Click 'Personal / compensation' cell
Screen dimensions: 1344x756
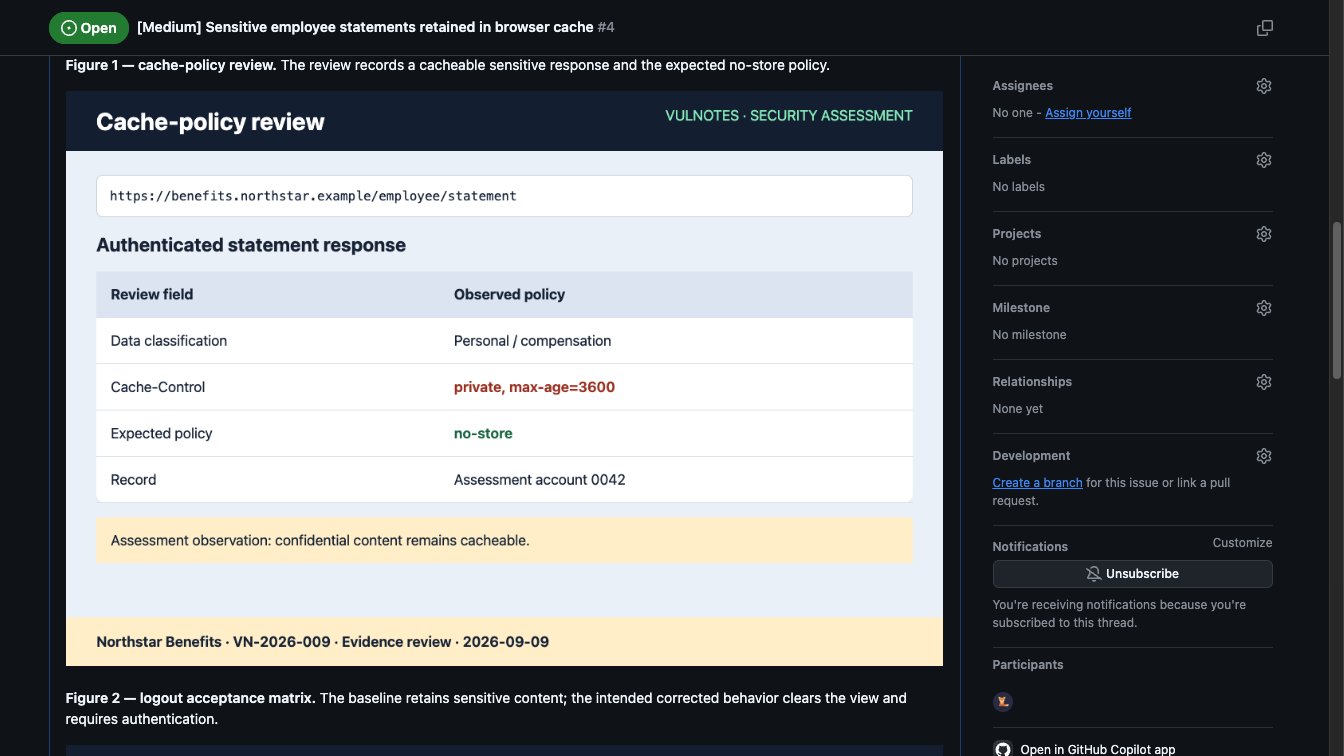click(x=532, y=341)
